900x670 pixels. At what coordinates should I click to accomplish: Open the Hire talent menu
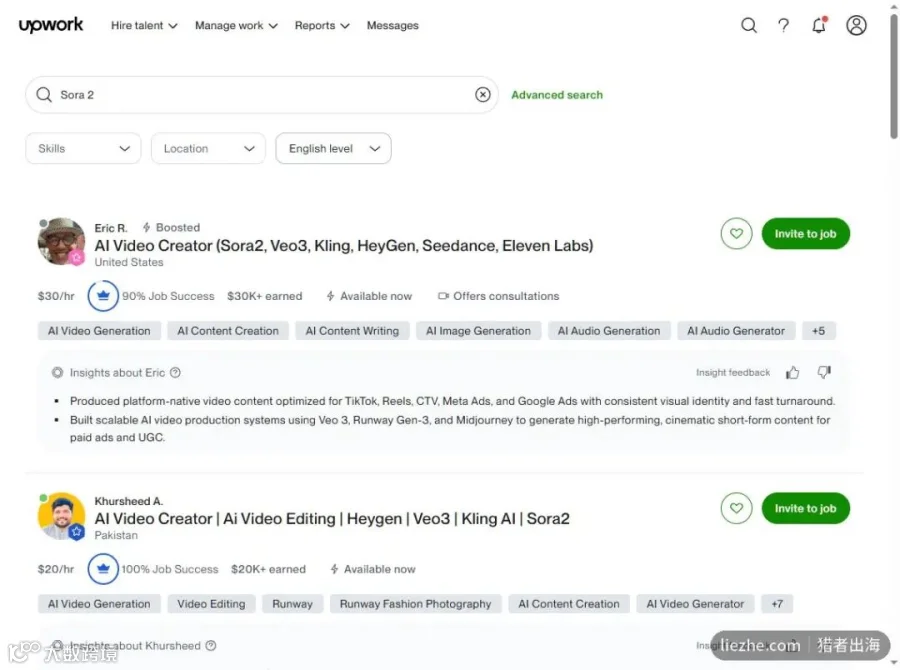[144, 25]
